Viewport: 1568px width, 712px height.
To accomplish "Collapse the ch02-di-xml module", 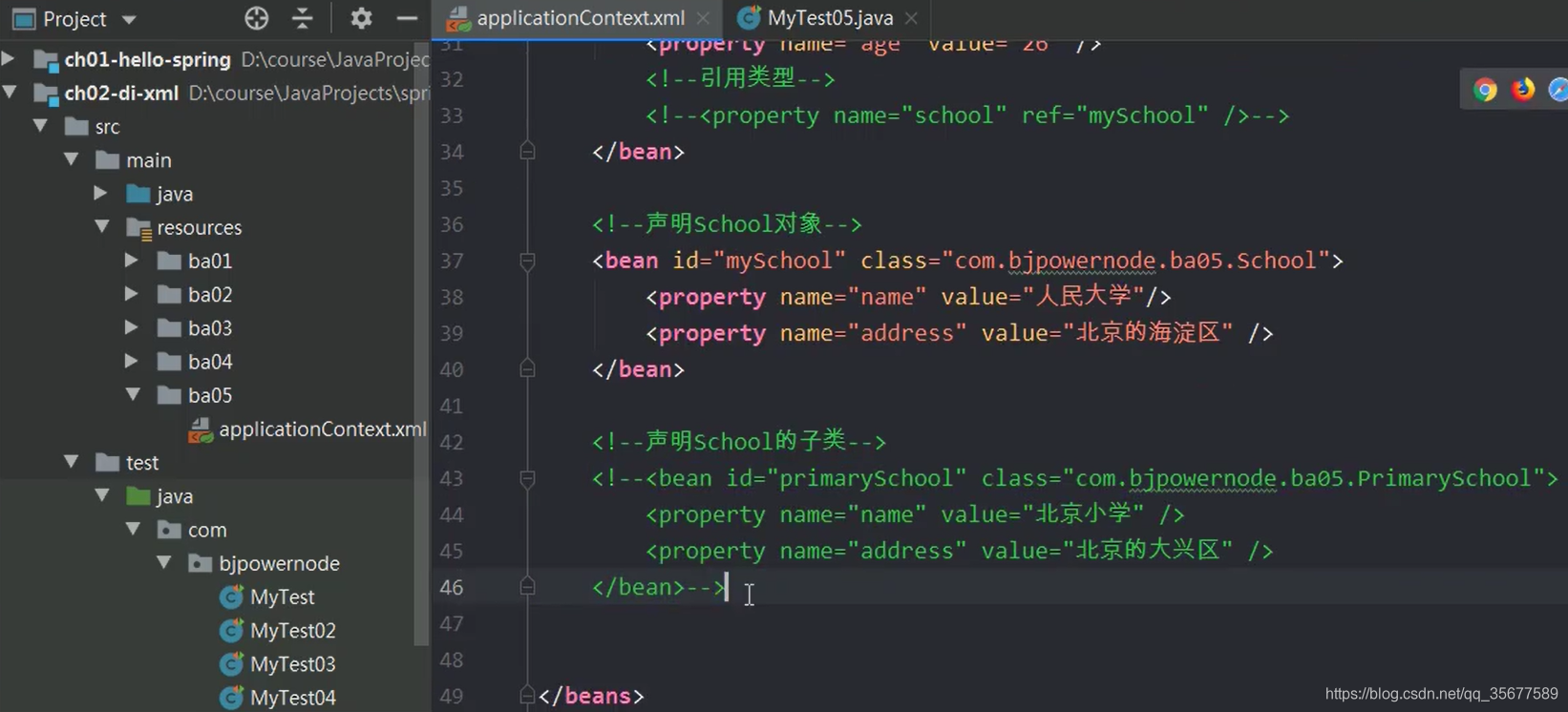I will [10, 93].
